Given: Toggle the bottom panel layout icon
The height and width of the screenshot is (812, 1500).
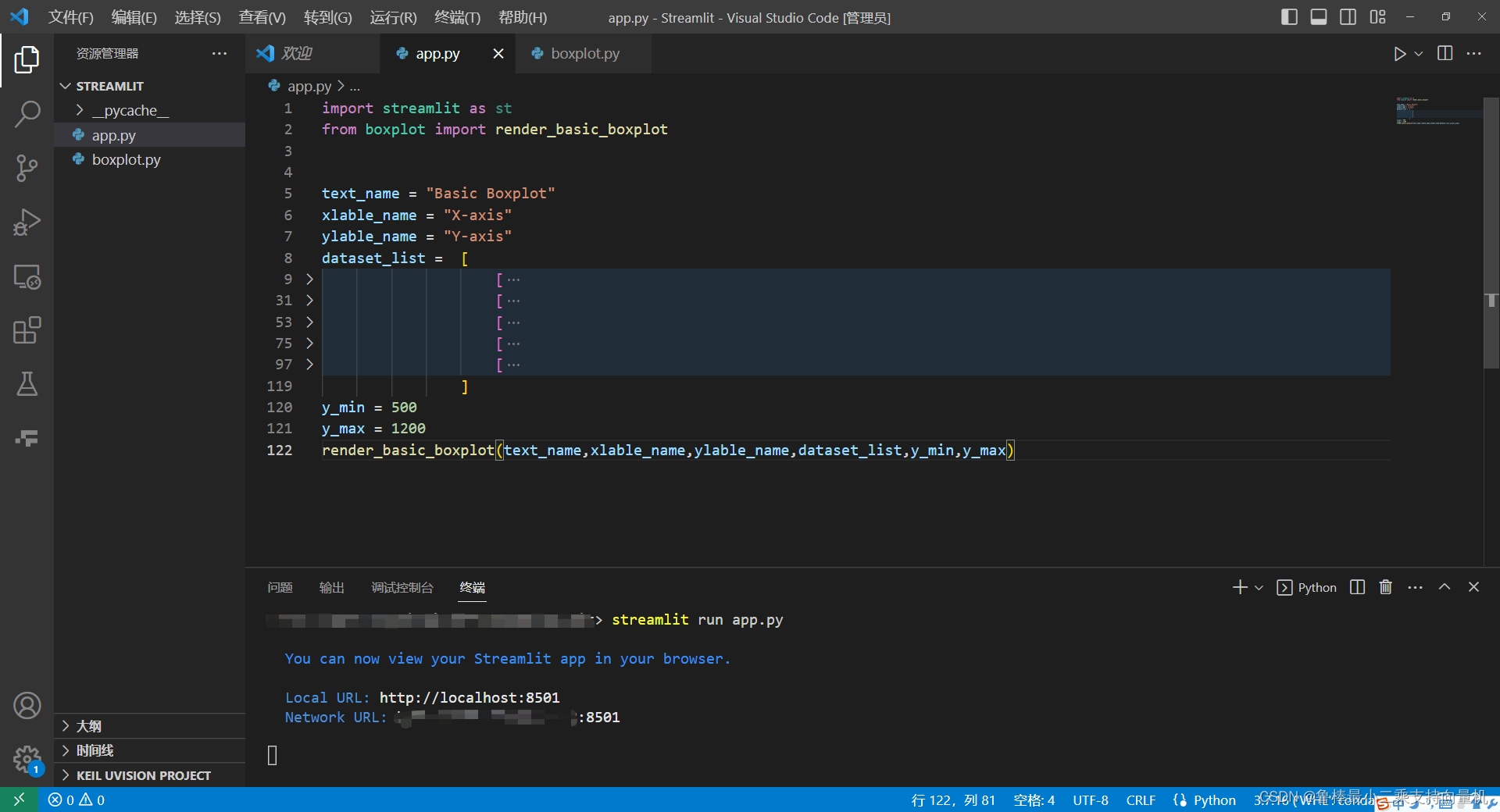Looking at the screenshot, I should coord(1319,16).
